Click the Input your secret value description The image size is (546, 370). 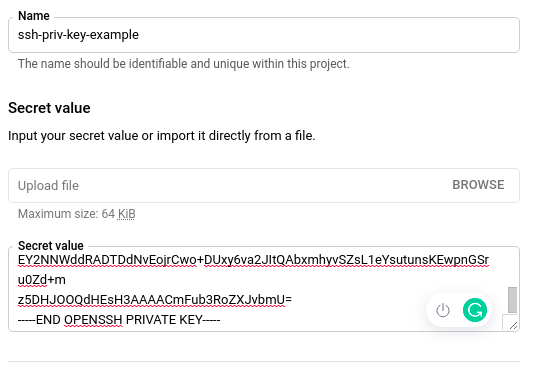pyautogui.click(x=162, y=136)
